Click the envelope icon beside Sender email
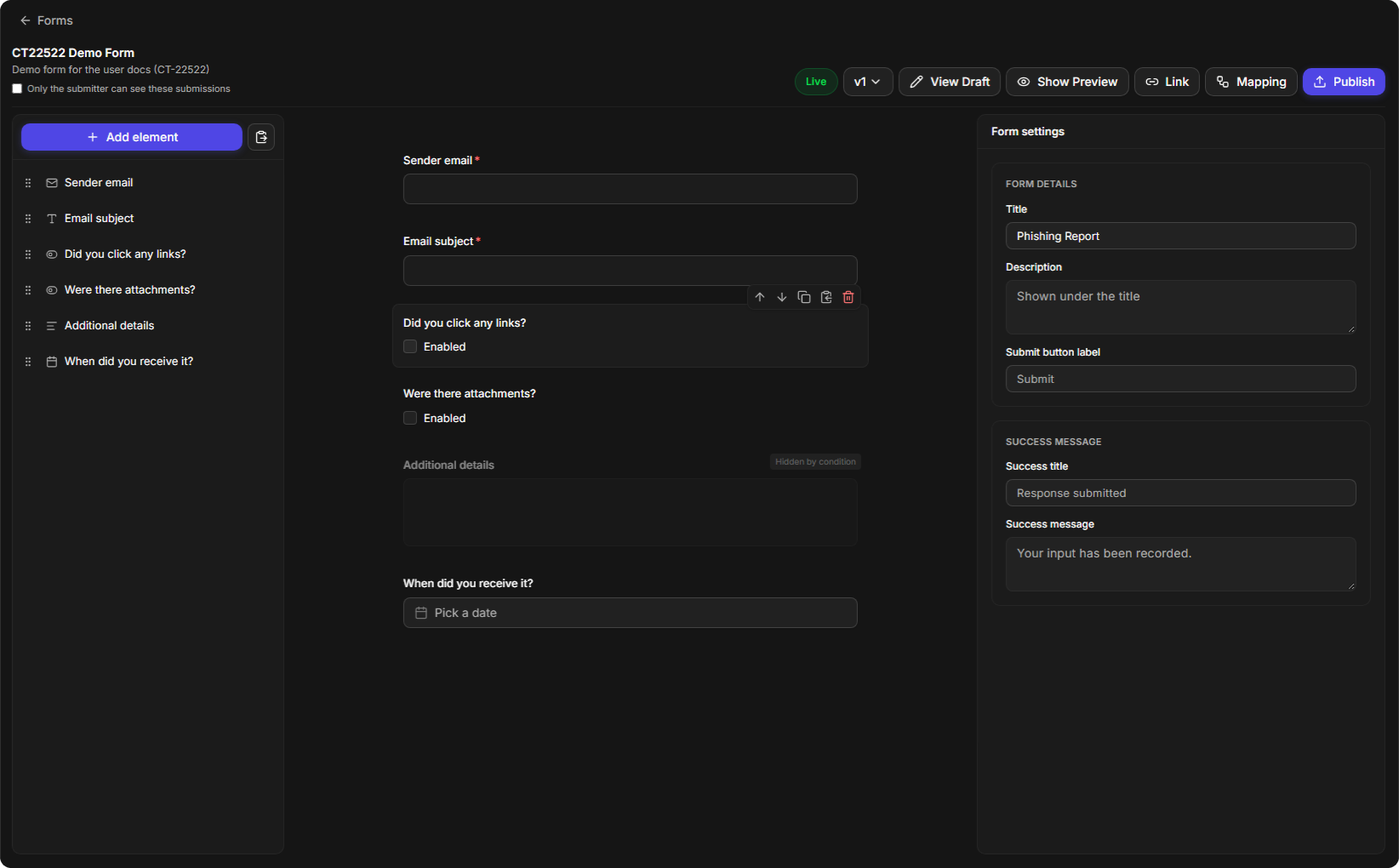 (52, 183)
